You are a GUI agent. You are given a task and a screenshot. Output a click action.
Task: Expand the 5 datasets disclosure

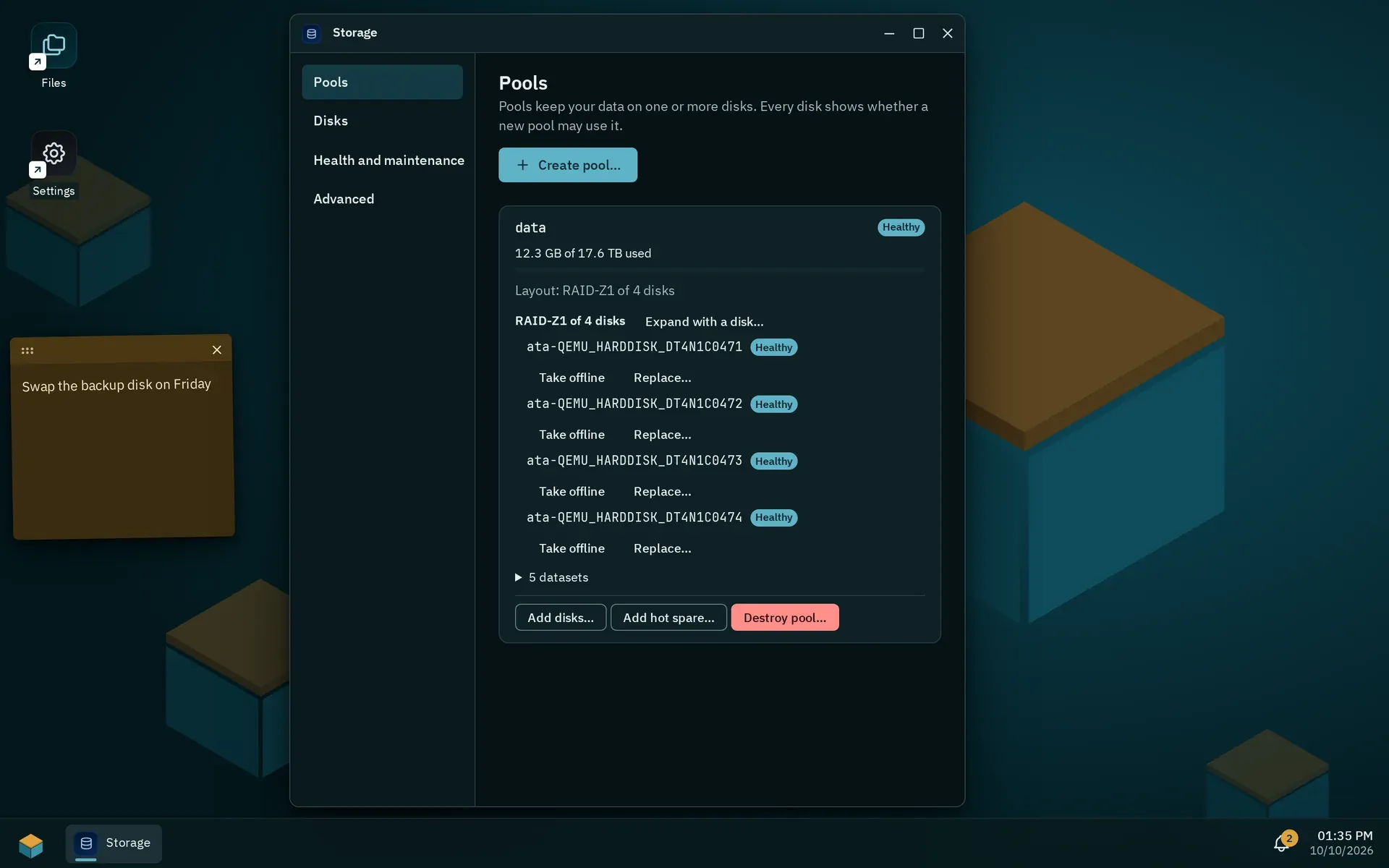551,577
